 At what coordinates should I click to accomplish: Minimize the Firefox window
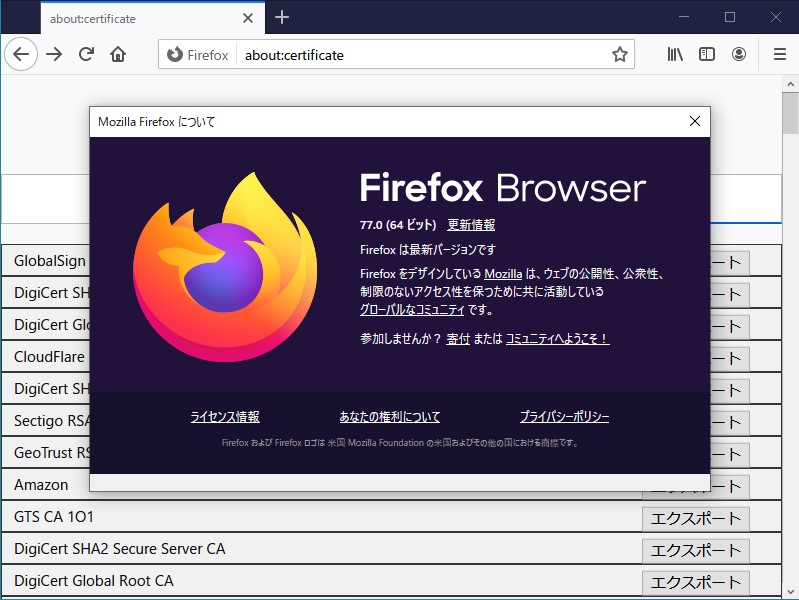coord(684,17)
